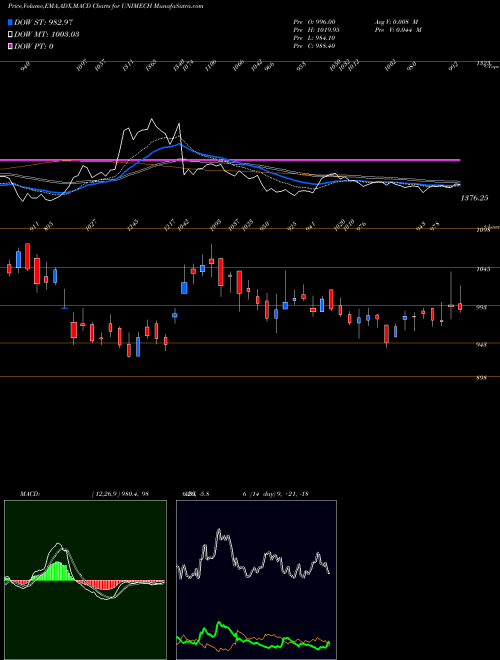Select the 'DOW MT: 1003.03' legend text
This screenshot has height=660, width=500.
(x=47, y=35)
